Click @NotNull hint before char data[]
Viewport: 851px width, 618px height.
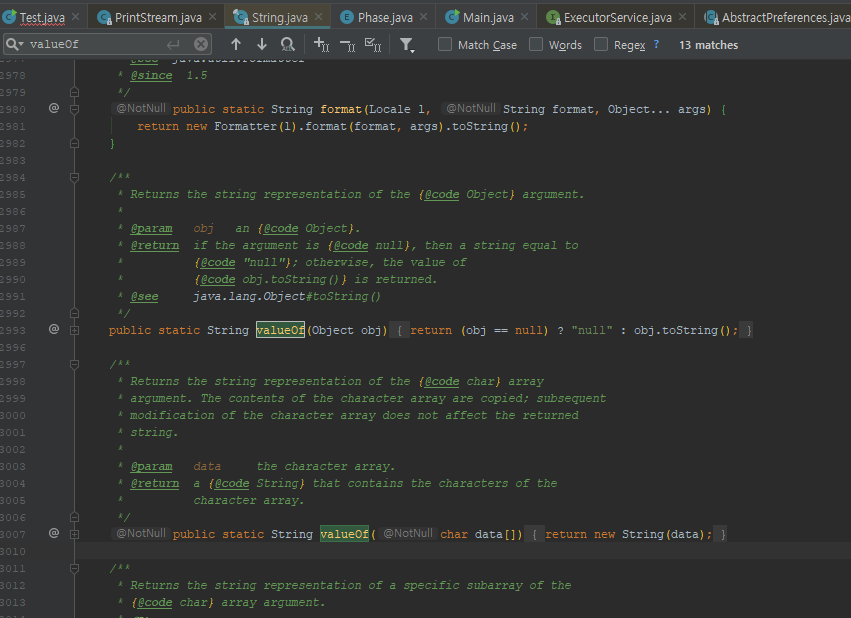408,533
